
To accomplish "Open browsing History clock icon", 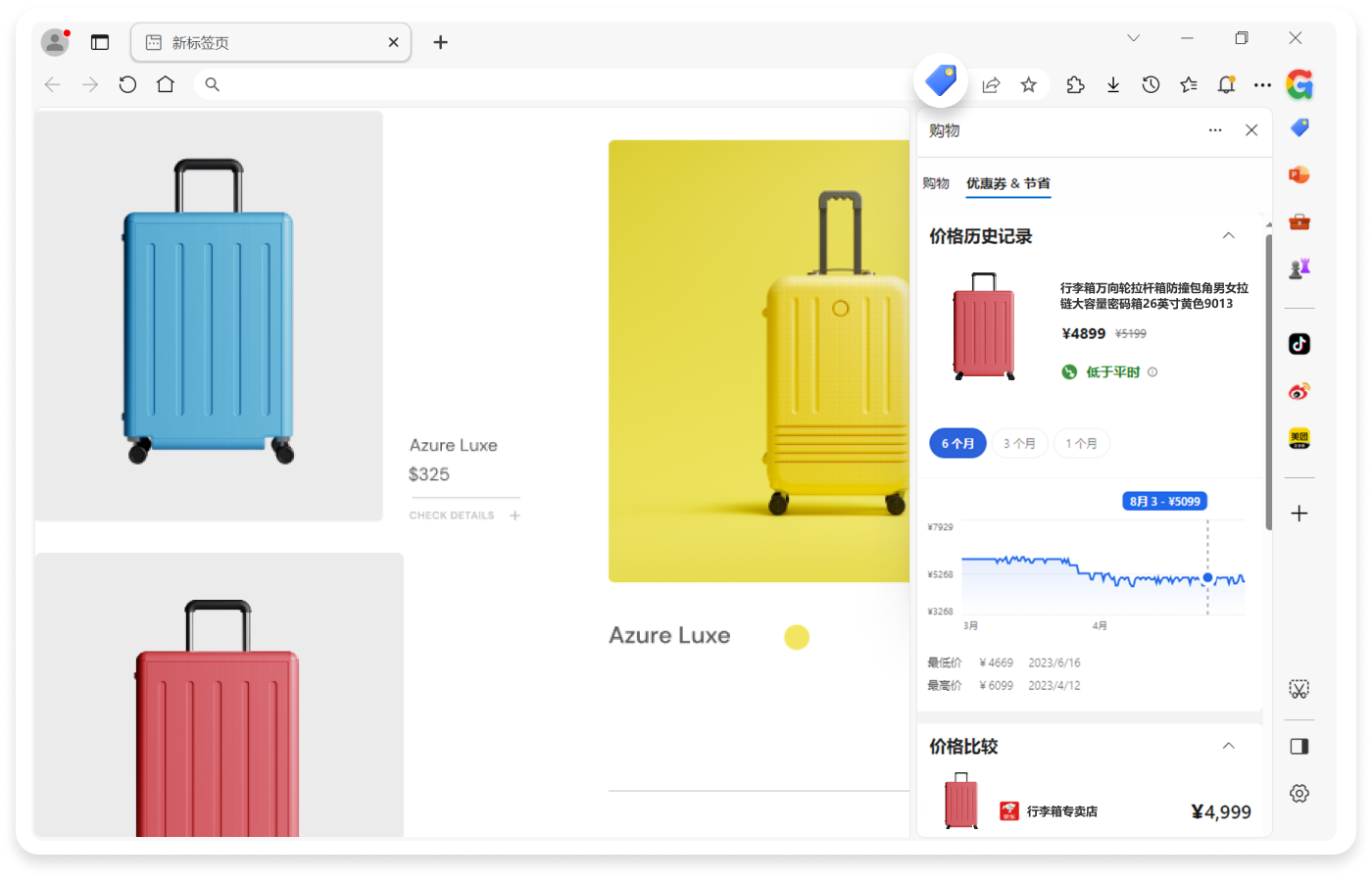I will point(1151,85).
